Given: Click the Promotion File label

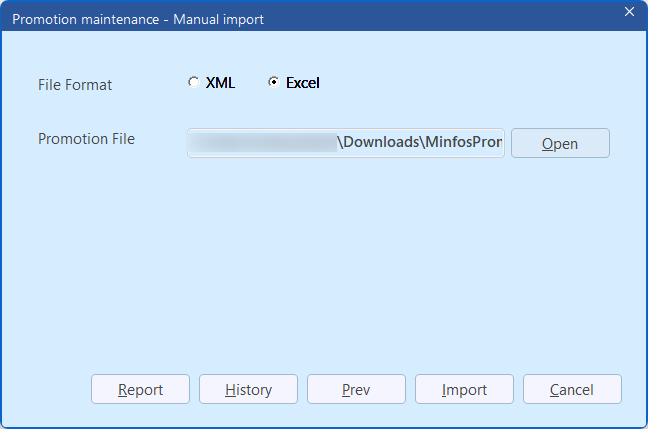Looking at the screenshot, I should pos(86,139).
